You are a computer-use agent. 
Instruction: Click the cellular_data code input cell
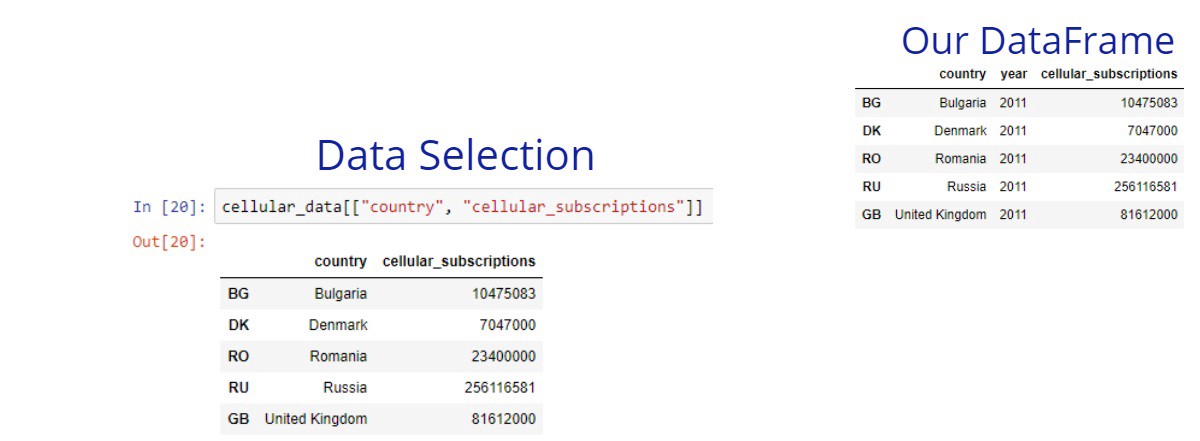click(x=462, y=207)
